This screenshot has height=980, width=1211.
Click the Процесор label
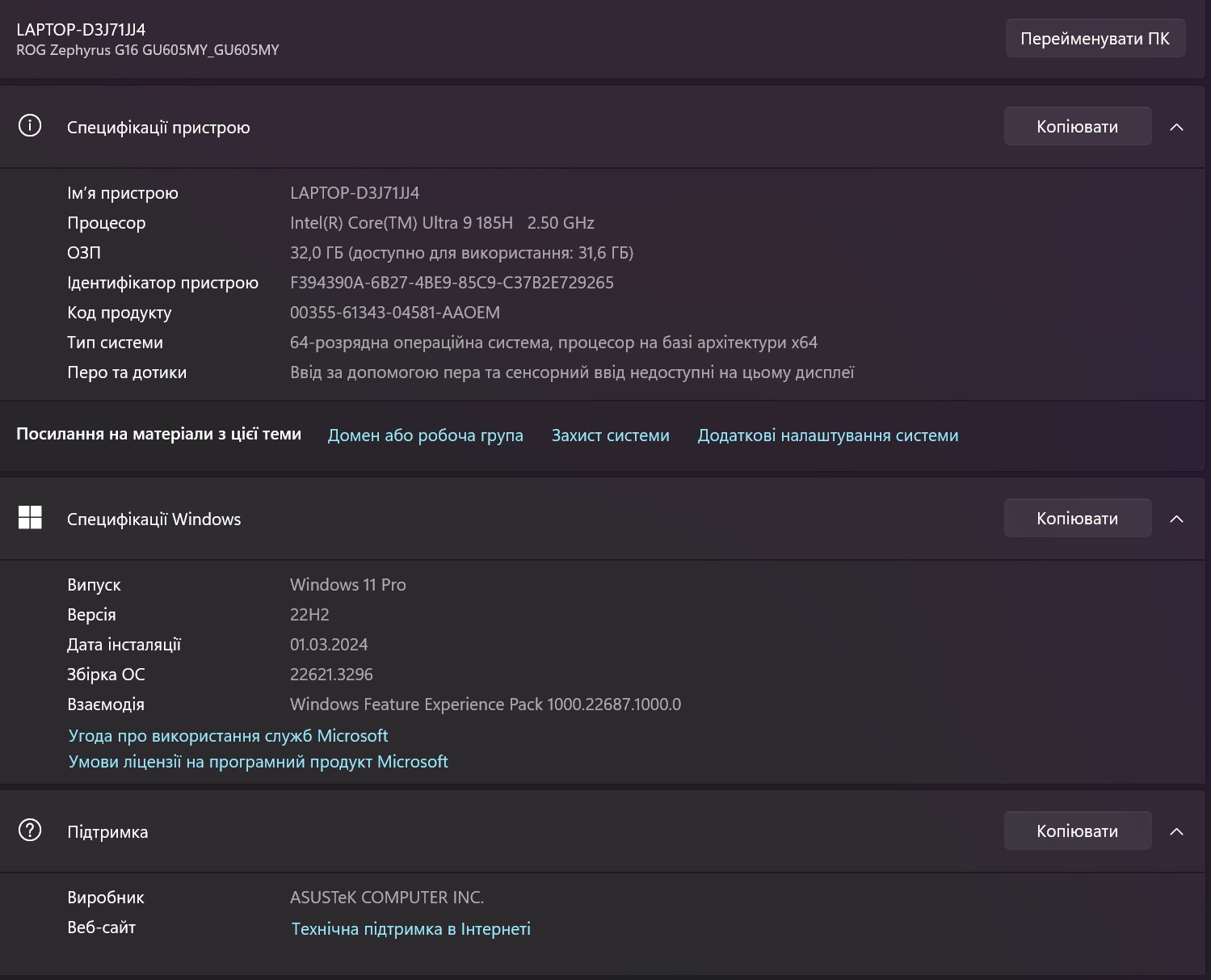(x=107, y=223)
